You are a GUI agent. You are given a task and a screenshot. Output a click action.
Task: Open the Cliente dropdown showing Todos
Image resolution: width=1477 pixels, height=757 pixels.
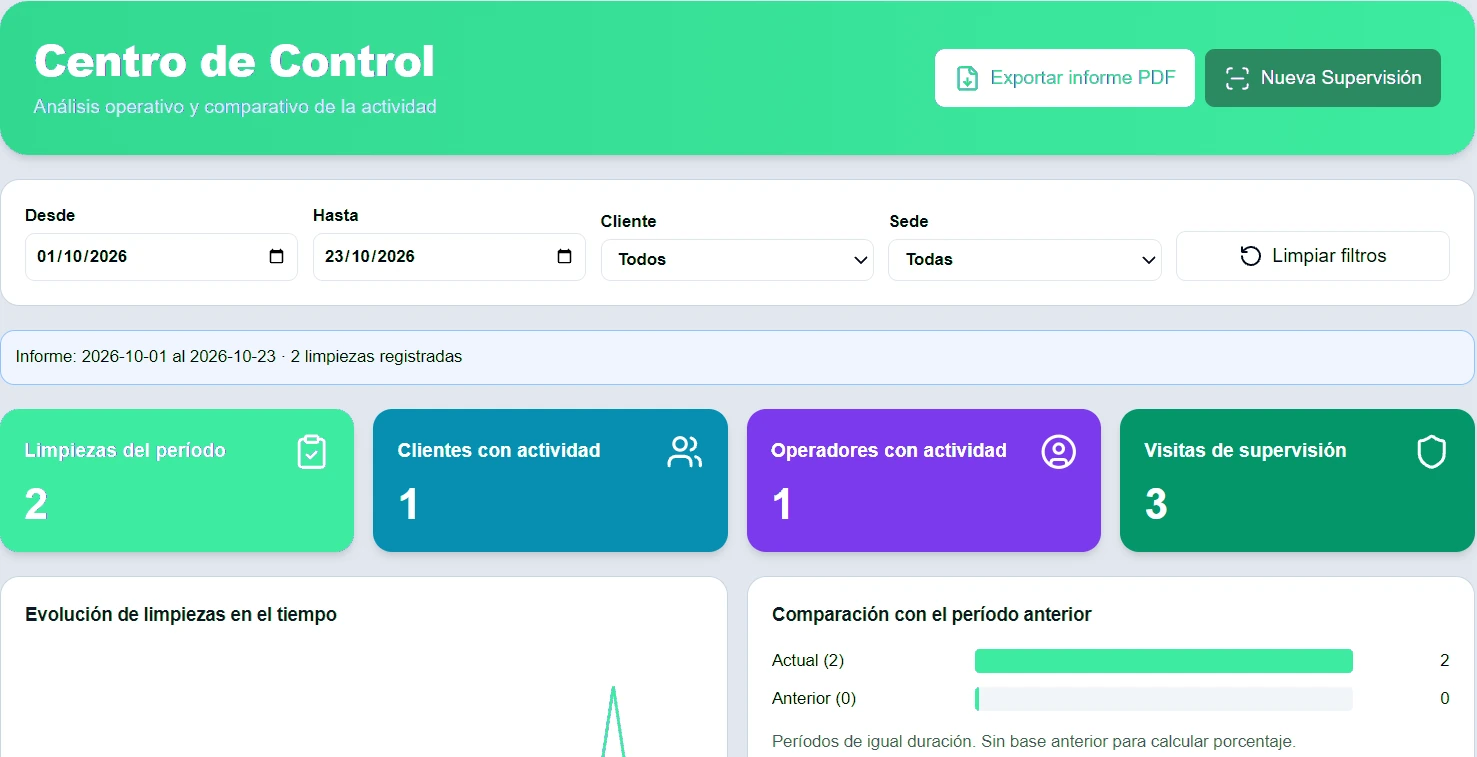coord(737,260)
